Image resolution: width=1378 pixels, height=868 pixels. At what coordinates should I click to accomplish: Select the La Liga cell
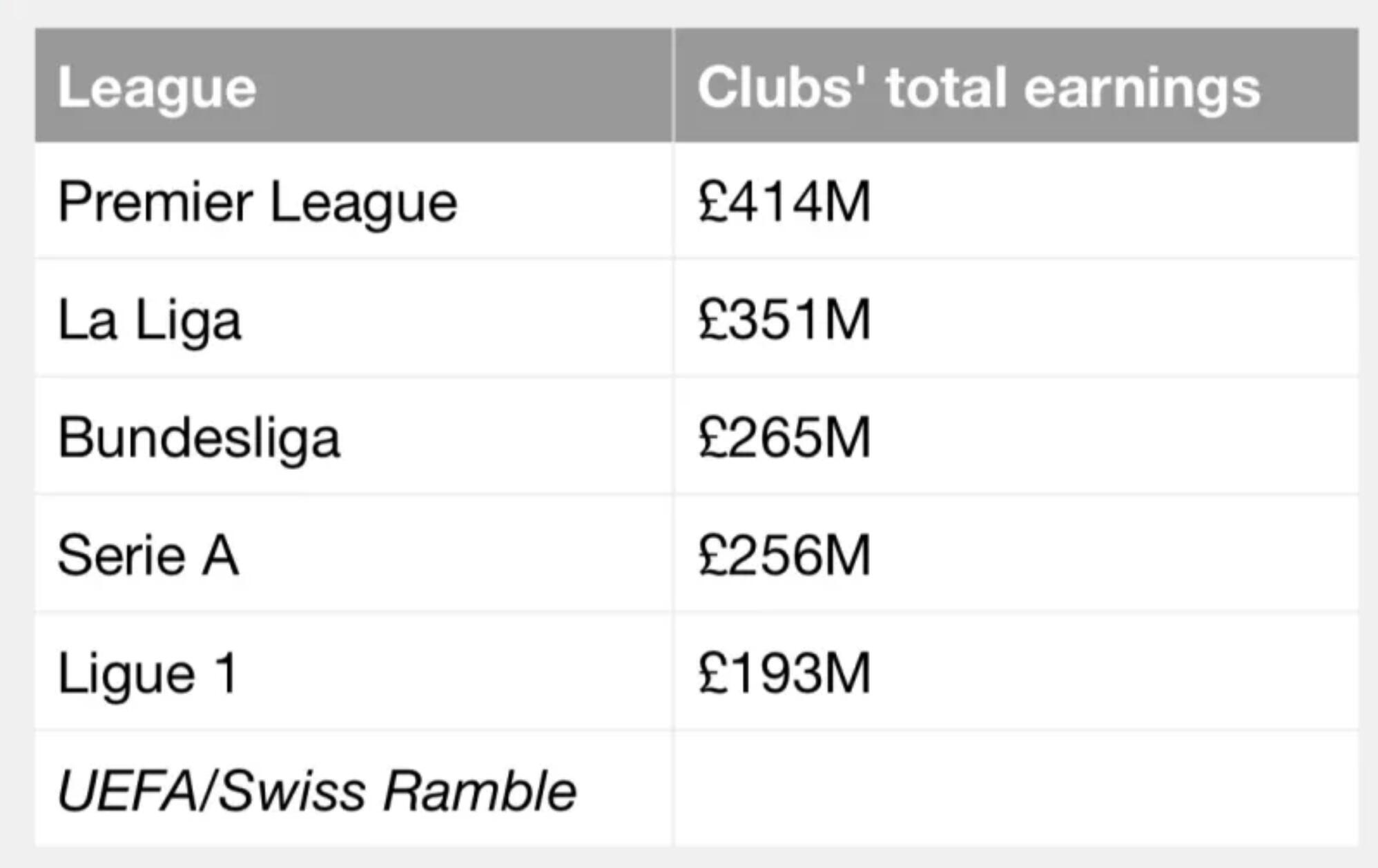(150, 320)
